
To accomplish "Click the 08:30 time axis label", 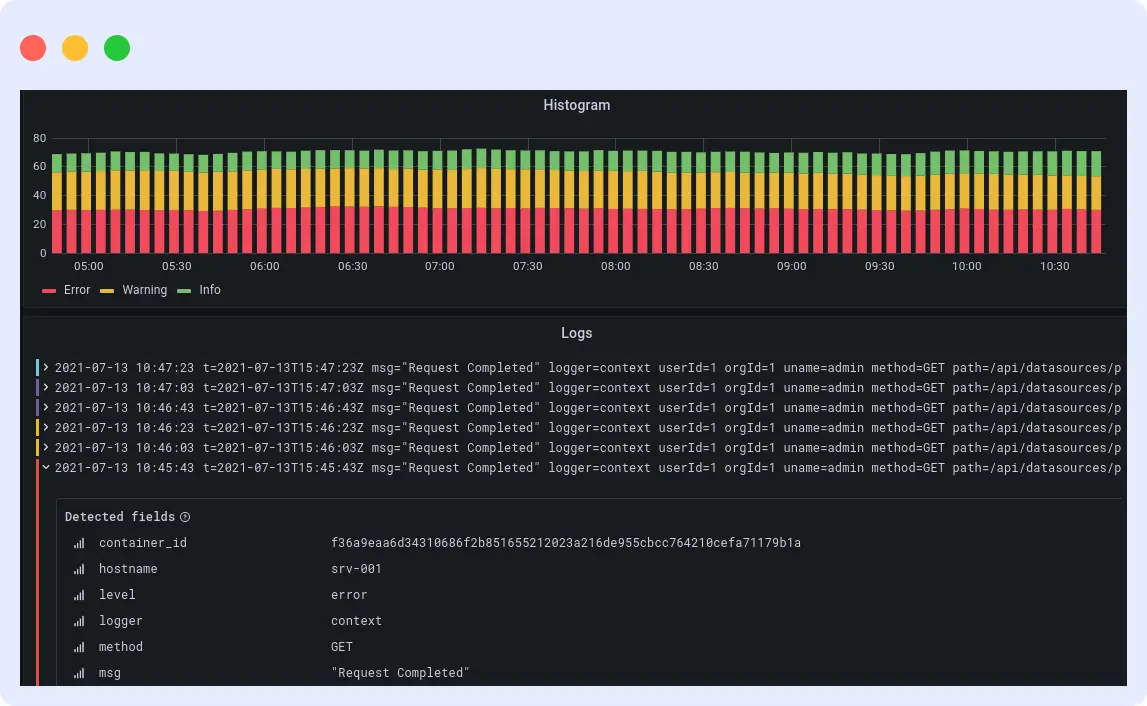I will click(703, 266).
